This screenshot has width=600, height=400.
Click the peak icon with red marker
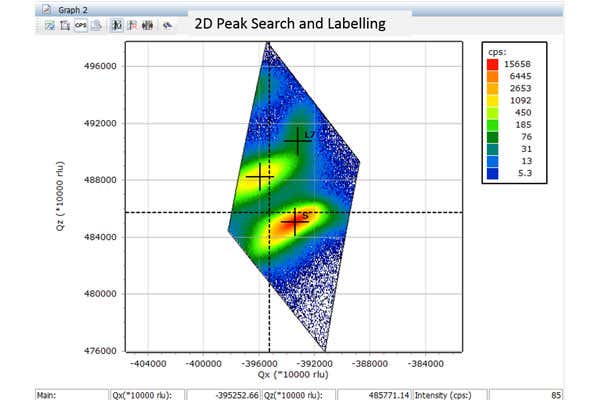pyautogui.click(x=133, y=24)
